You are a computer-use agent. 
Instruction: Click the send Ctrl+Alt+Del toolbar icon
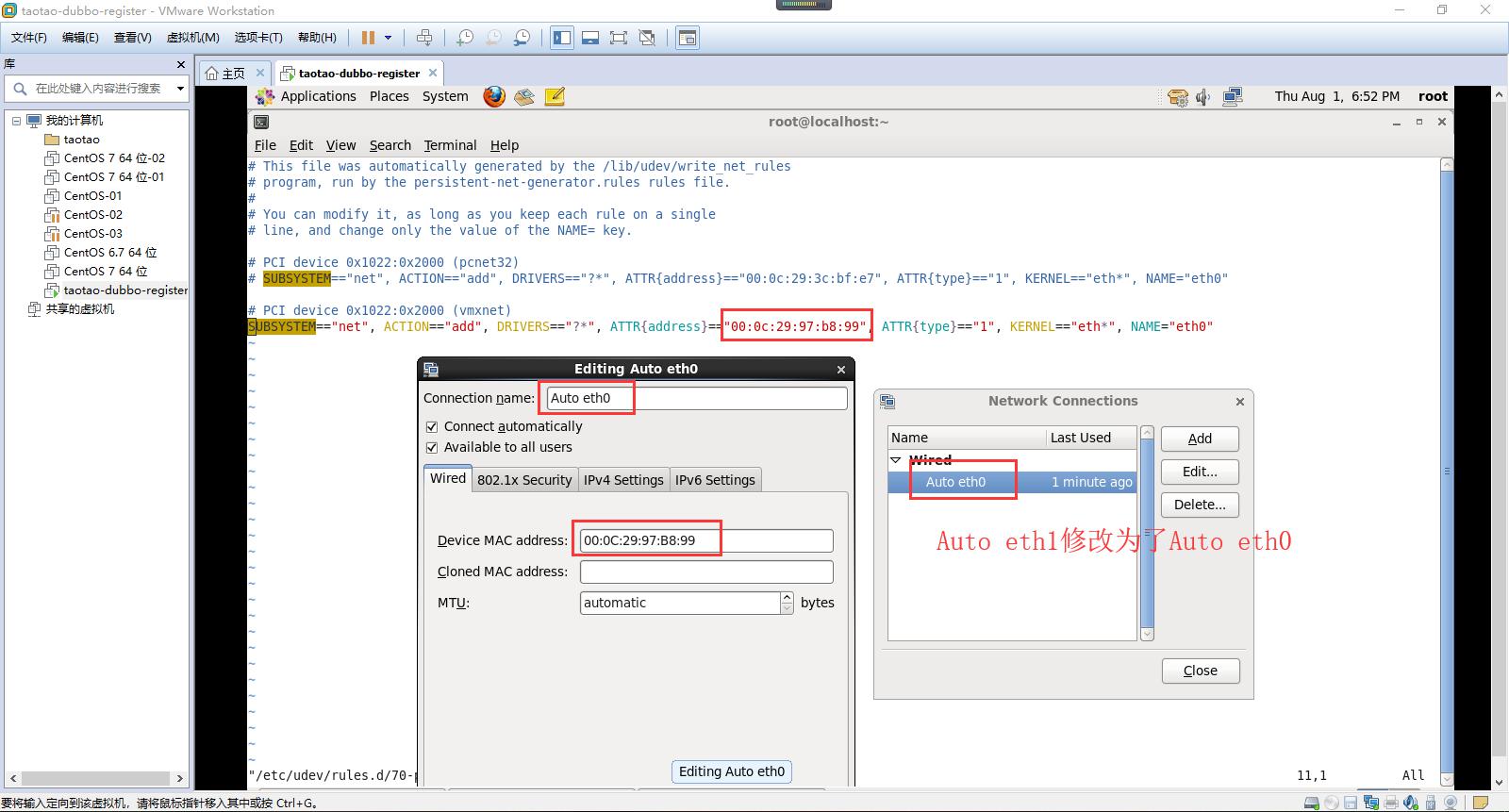[424, 38]
